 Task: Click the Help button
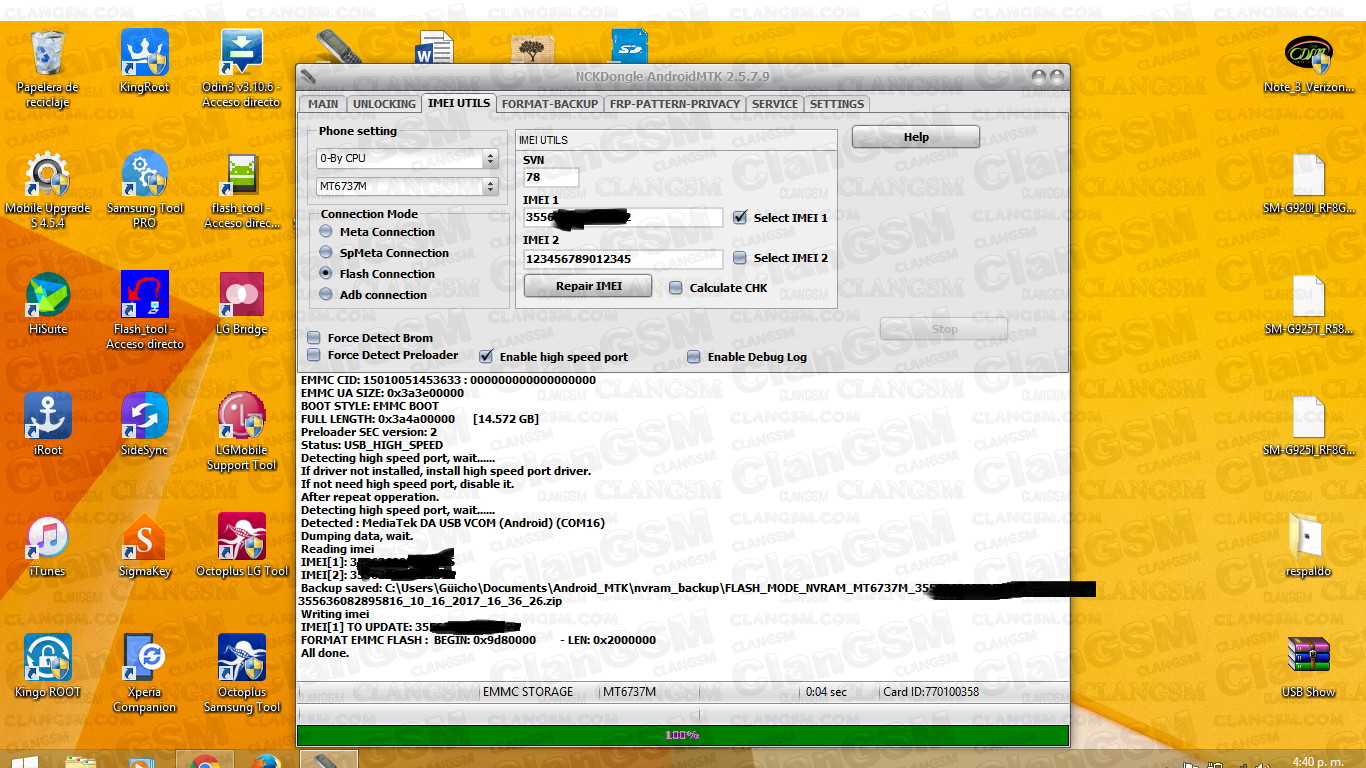(x=916, y=137)
